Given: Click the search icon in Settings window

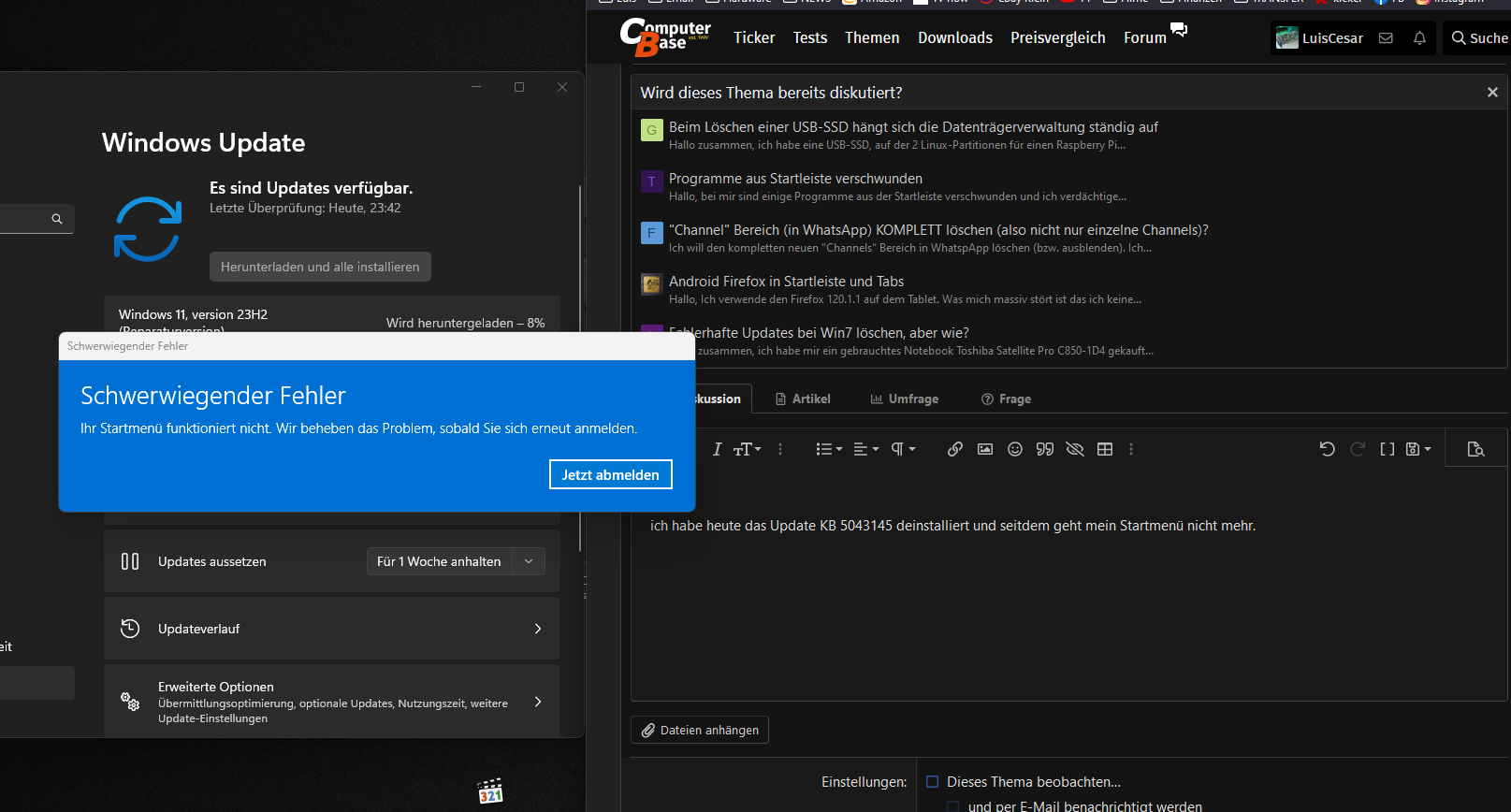Looking at the screenshot, I should [x=57, y=219].
